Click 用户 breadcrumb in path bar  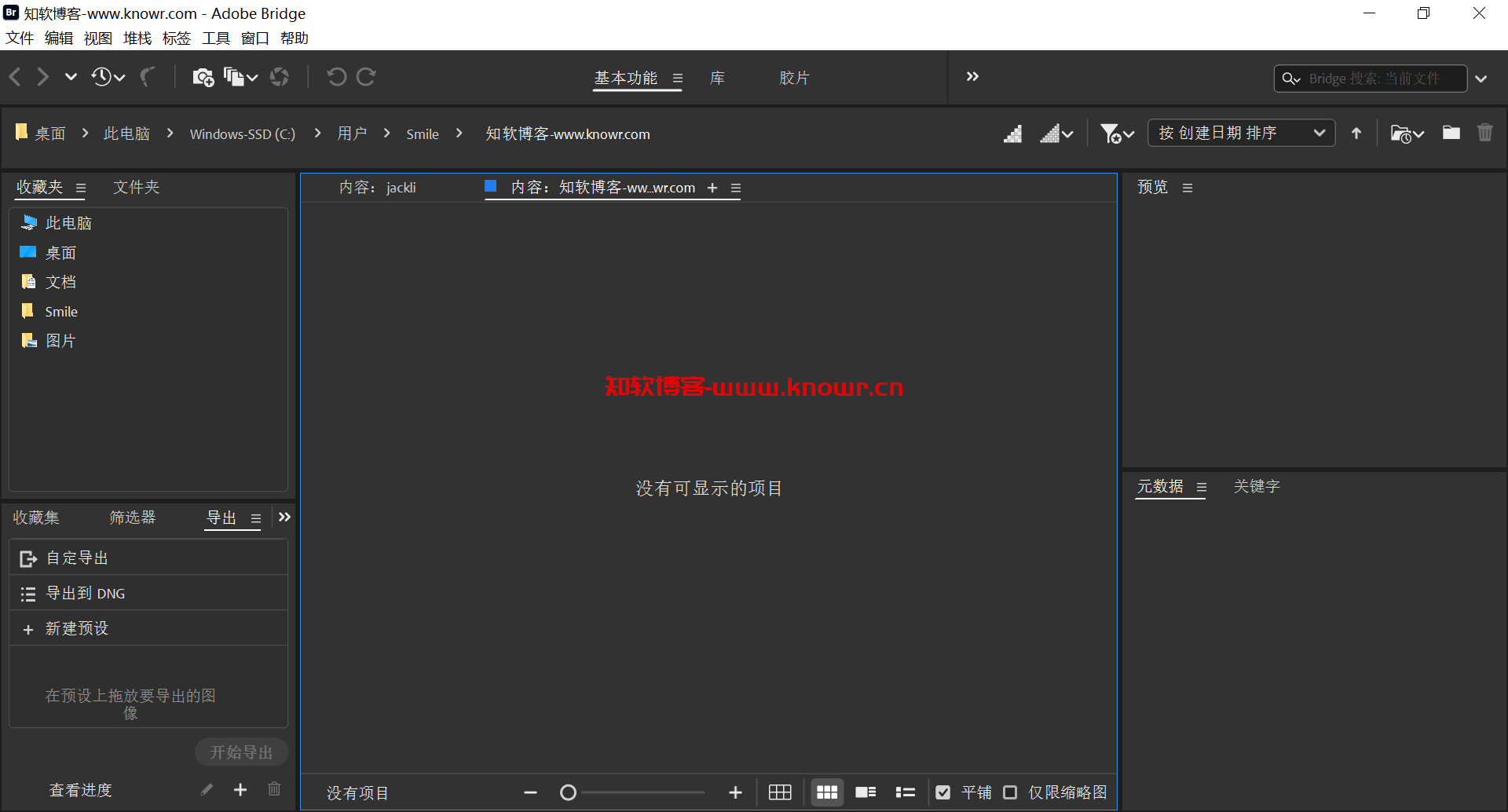352,134
